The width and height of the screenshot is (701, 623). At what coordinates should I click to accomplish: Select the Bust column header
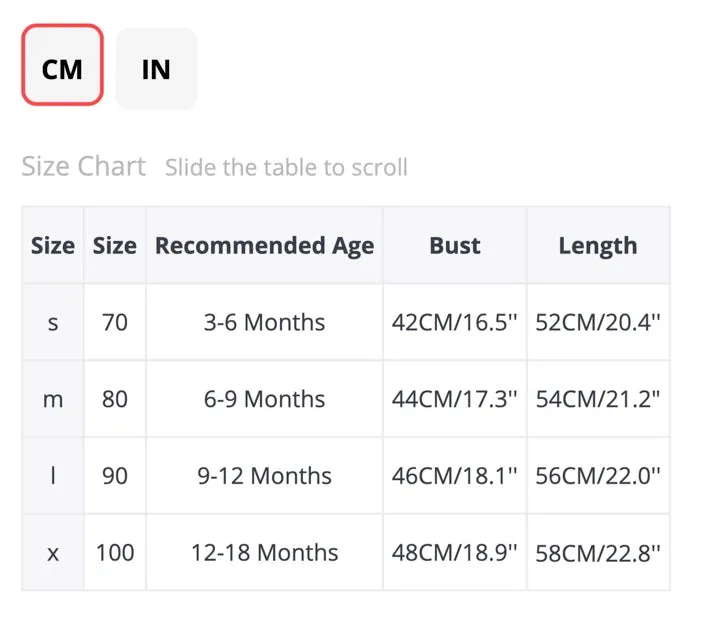(x=455, y=245)
